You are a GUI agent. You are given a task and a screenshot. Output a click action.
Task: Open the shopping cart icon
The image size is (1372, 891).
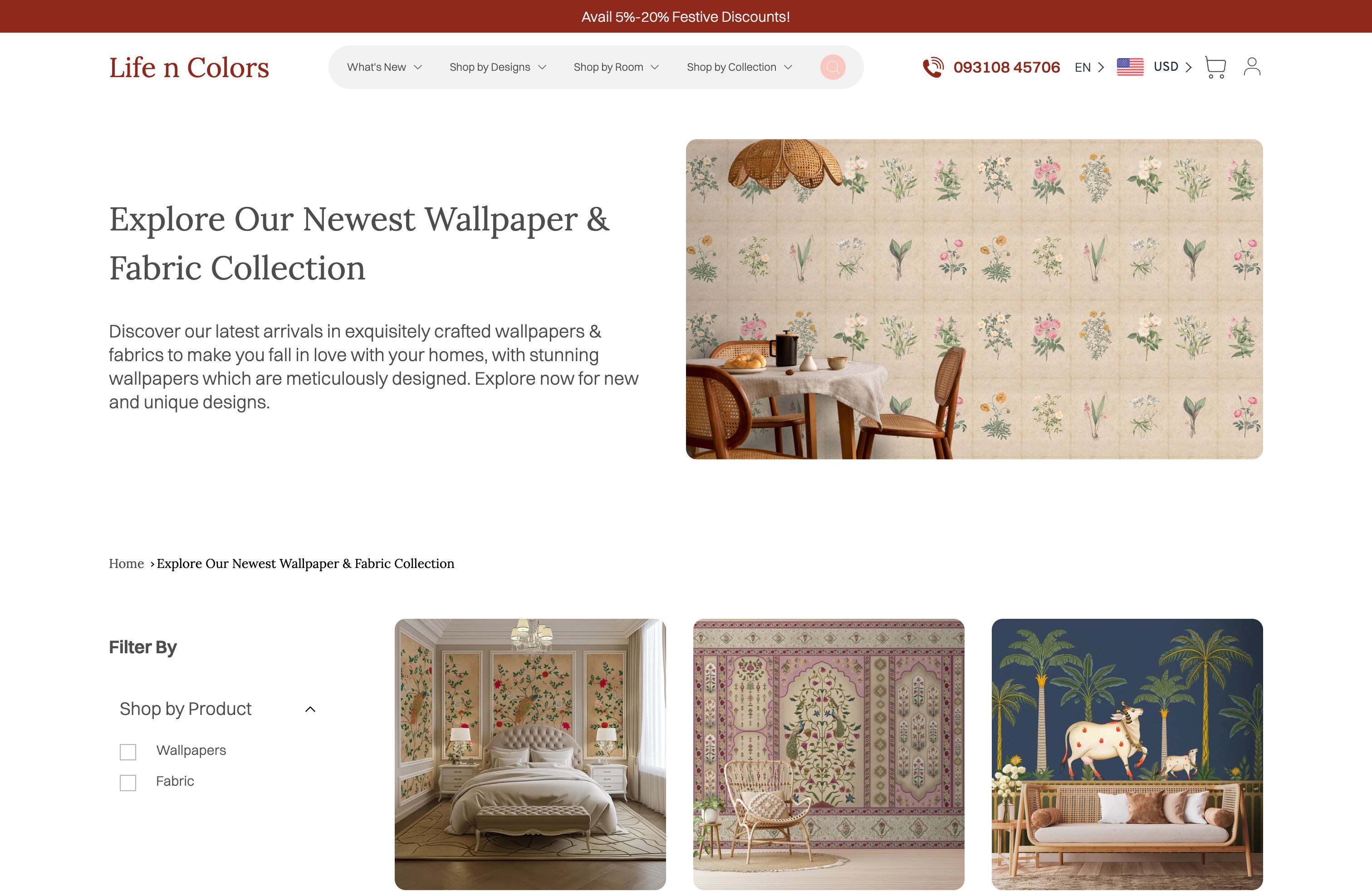click(x=1215, y=68)
